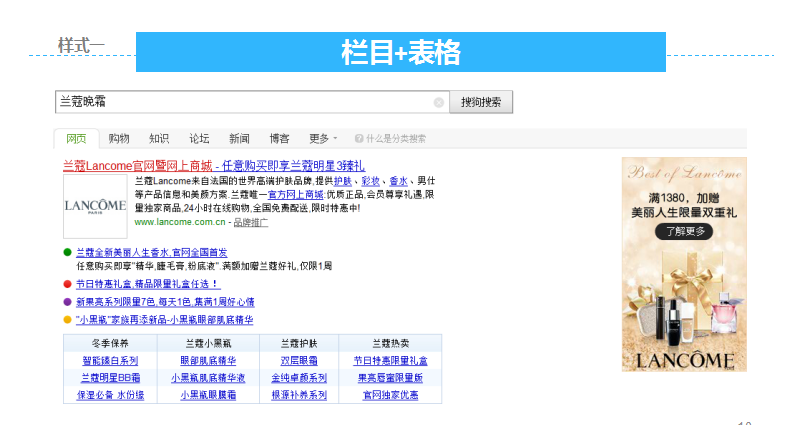Click the 小黑瓶肌底精华液 table link
The image size is (800, 425).
(x=208, y=378)
